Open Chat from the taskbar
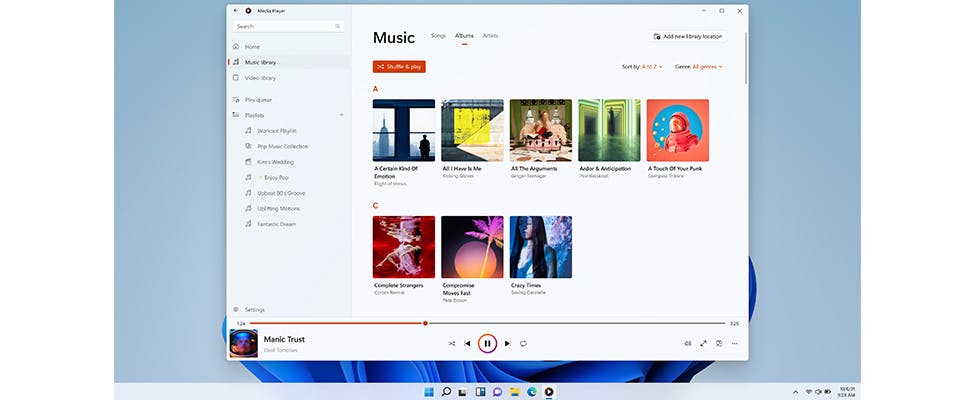The height and width of the screenshot is (400, 970). [497, 392]
